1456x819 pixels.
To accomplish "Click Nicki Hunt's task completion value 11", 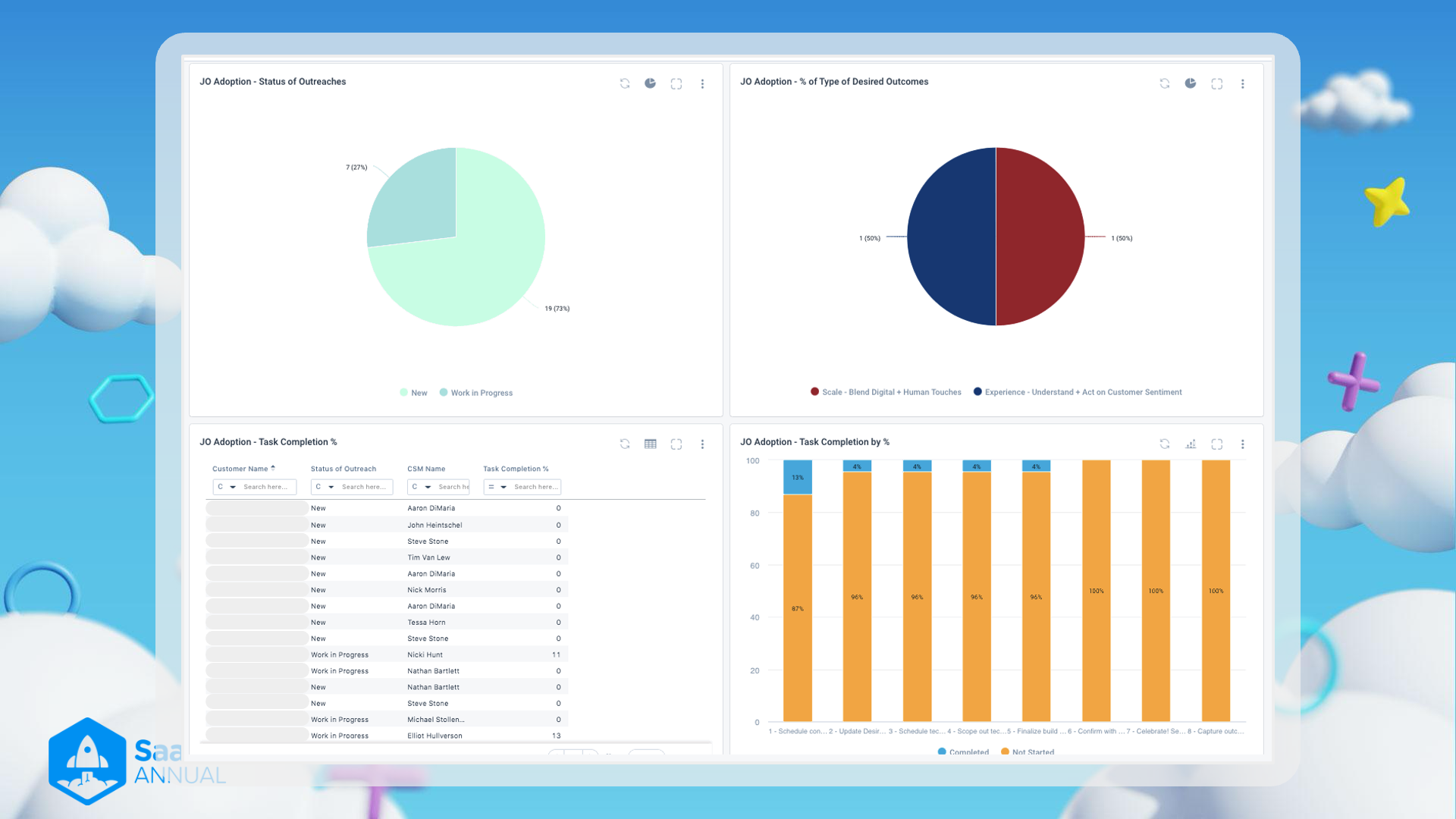I will 557,654.
